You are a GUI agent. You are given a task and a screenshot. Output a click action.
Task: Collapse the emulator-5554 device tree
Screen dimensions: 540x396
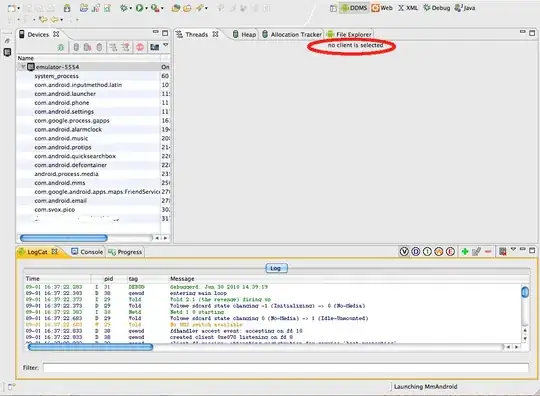23,67
